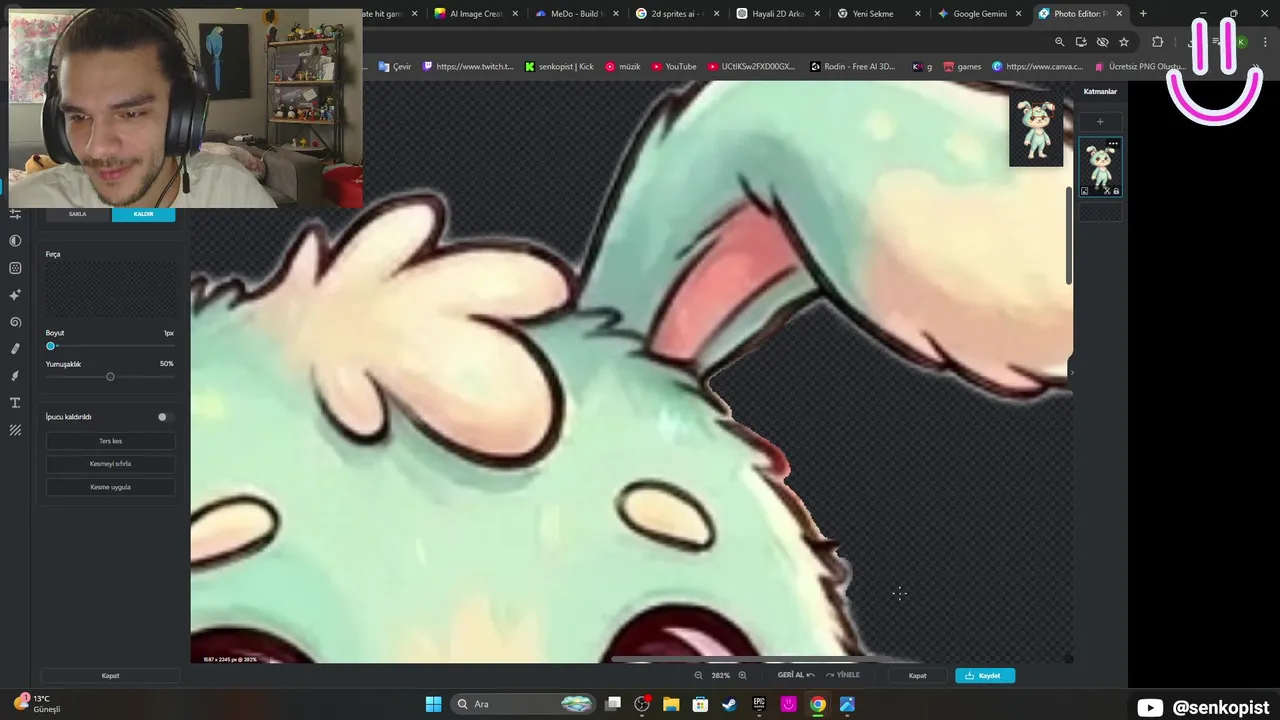Open Chrome from the taskbar
Screen dimensions: 1280x720
818,704
